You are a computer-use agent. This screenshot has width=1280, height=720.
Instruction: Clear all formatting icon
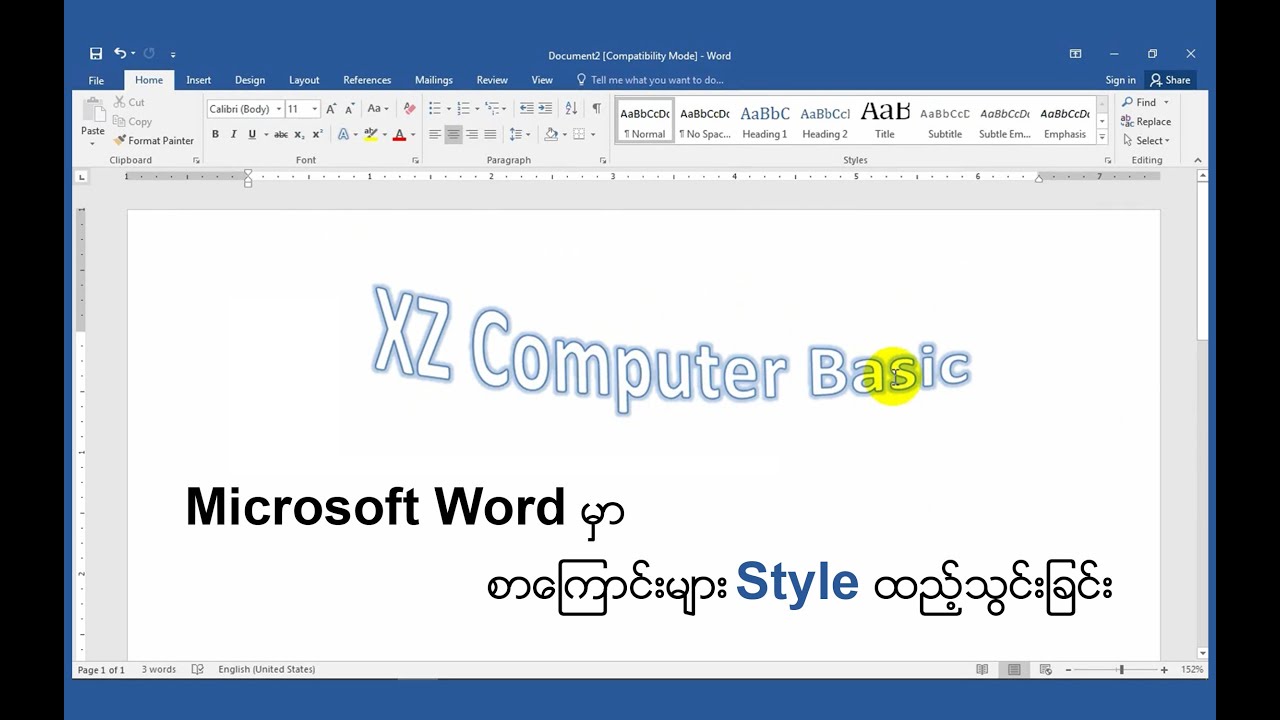[409, 109]
